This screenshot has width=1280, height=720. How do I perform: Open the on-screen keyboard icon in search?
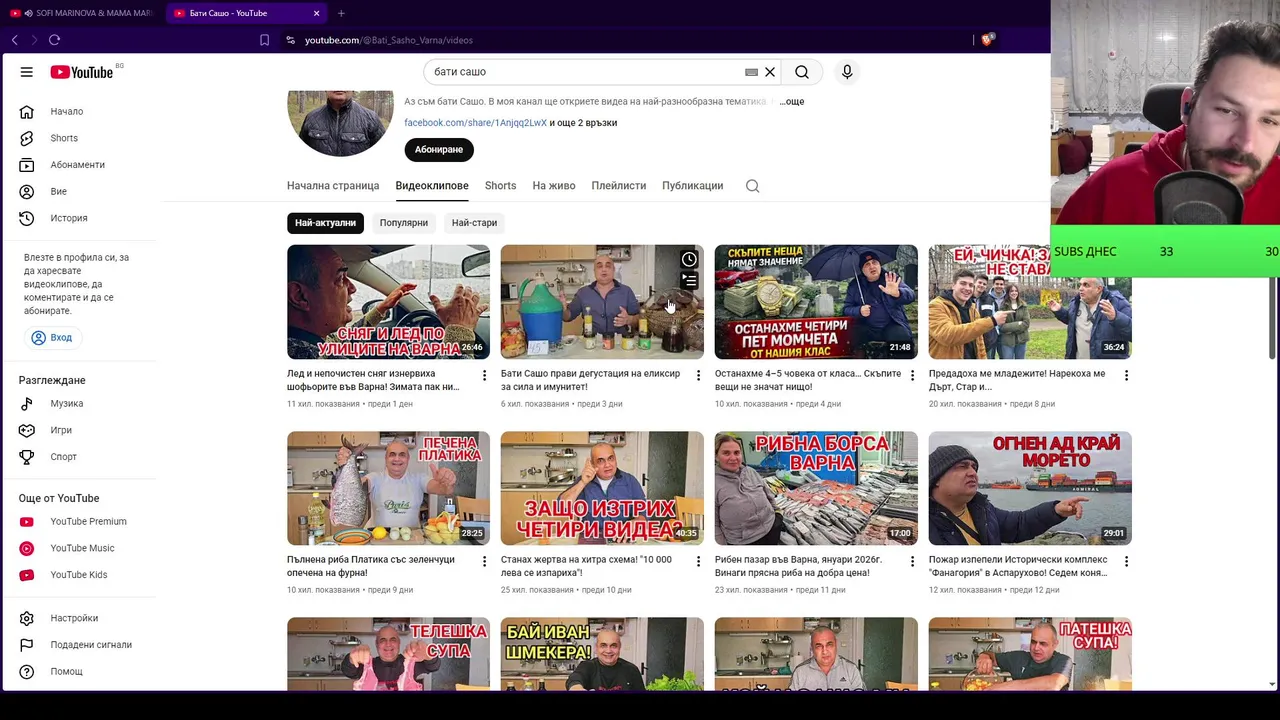(751, 72)
